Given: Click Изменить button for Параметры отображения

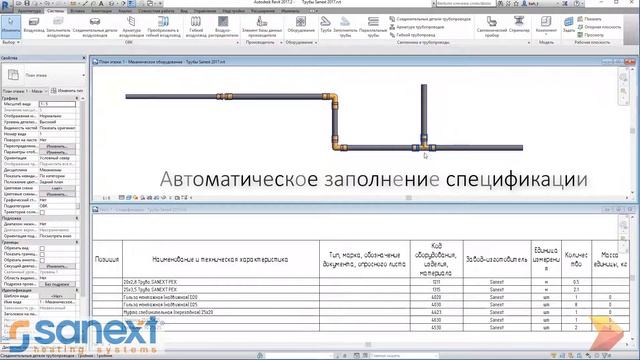Looking at the screenshot, I should point(57,152).
